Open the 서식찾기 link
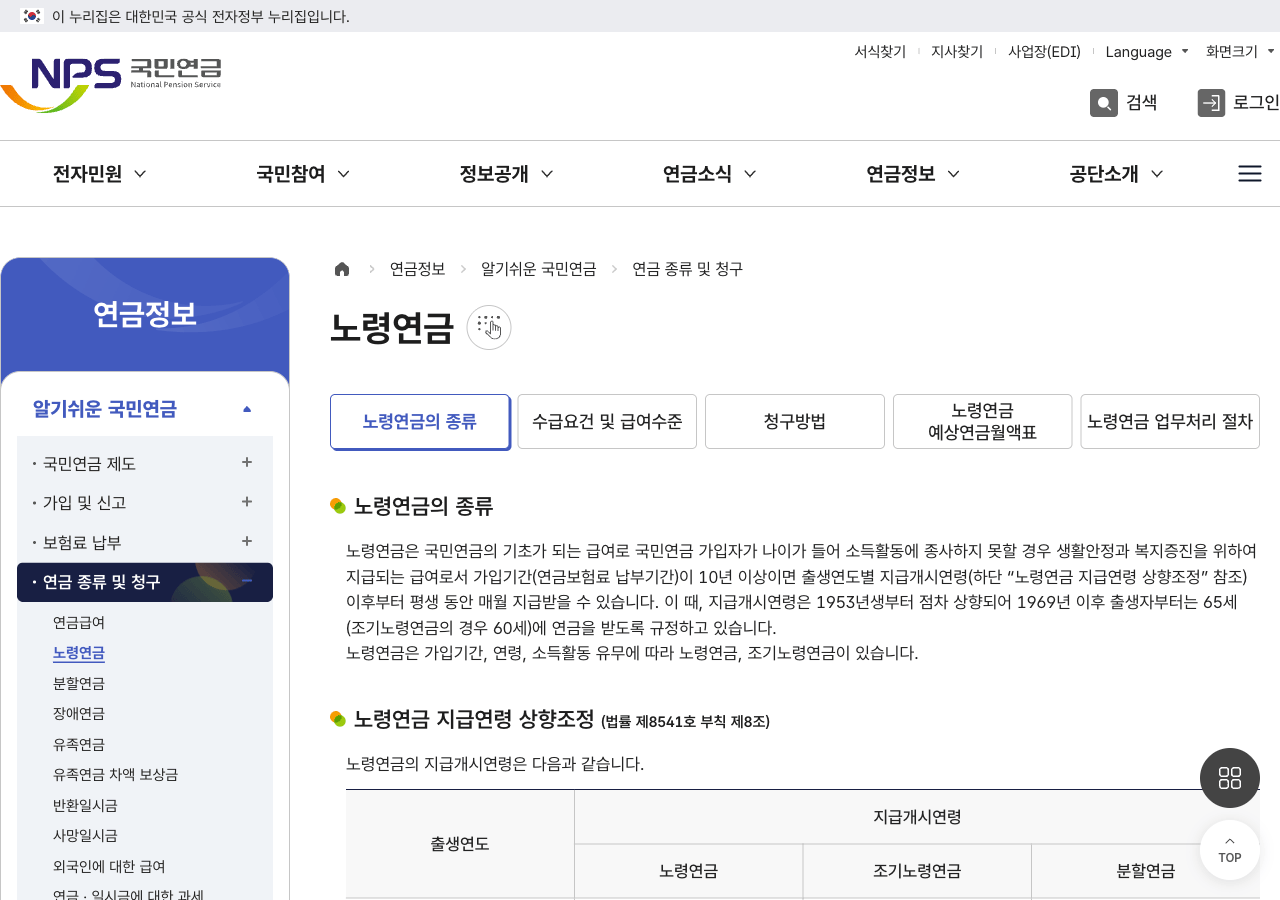 pos(880,52)
